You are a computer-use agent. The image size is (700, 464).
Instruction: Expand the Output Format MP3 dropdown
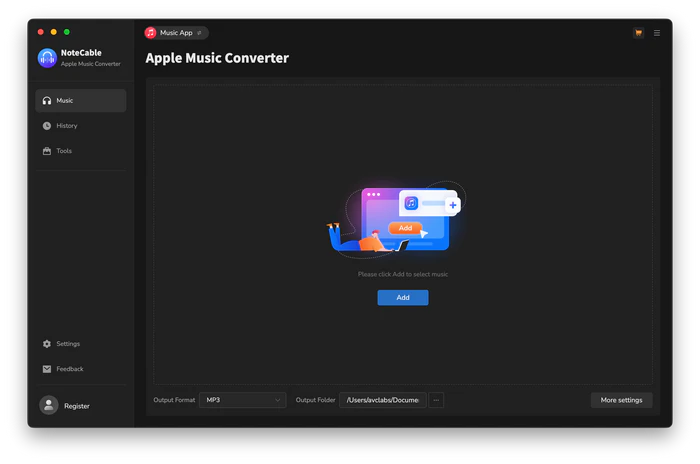[242, 400]
